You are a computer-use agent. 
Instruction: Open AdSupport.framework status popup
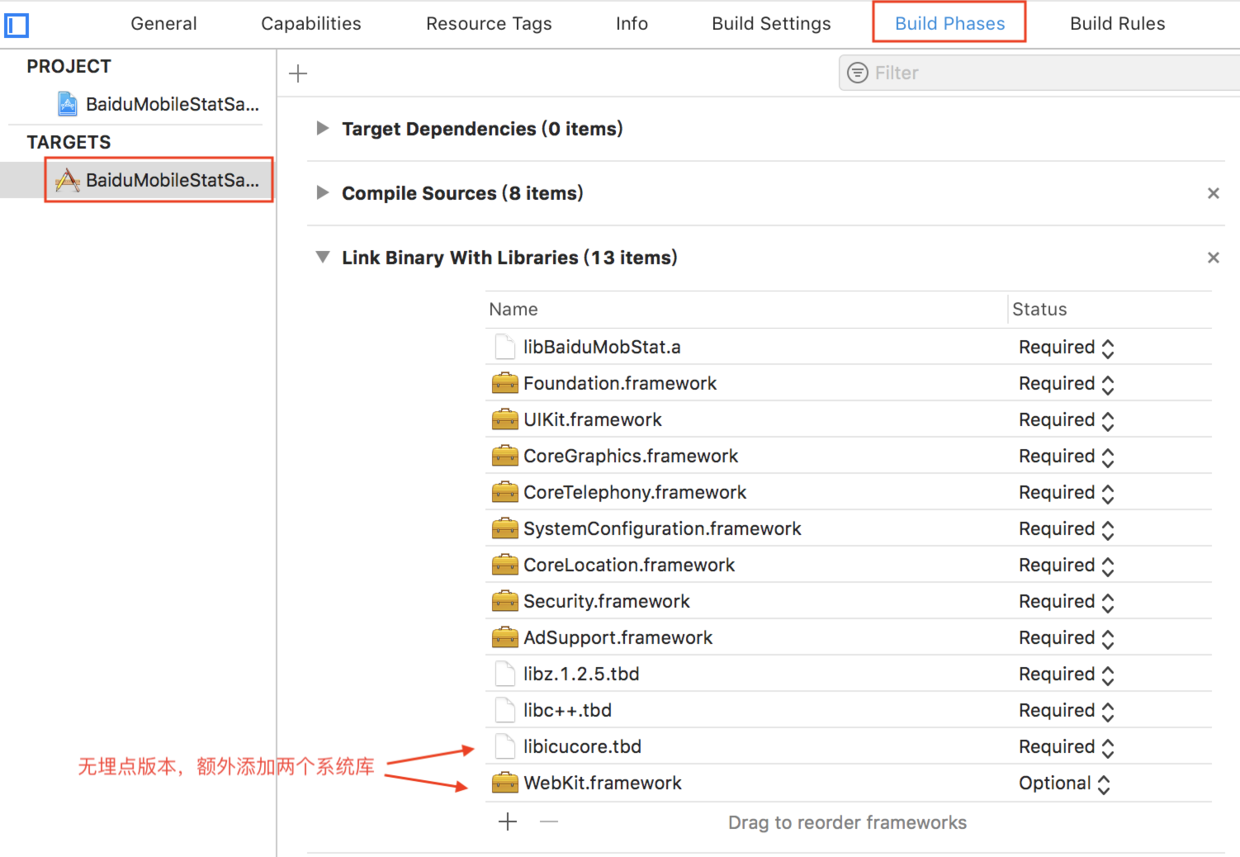1067,638
